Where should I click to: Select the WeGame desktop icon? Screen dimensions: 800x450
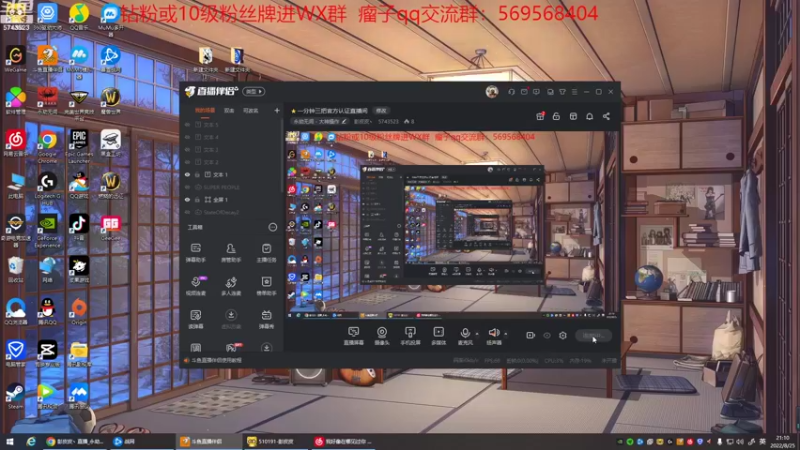pos(15,59)
